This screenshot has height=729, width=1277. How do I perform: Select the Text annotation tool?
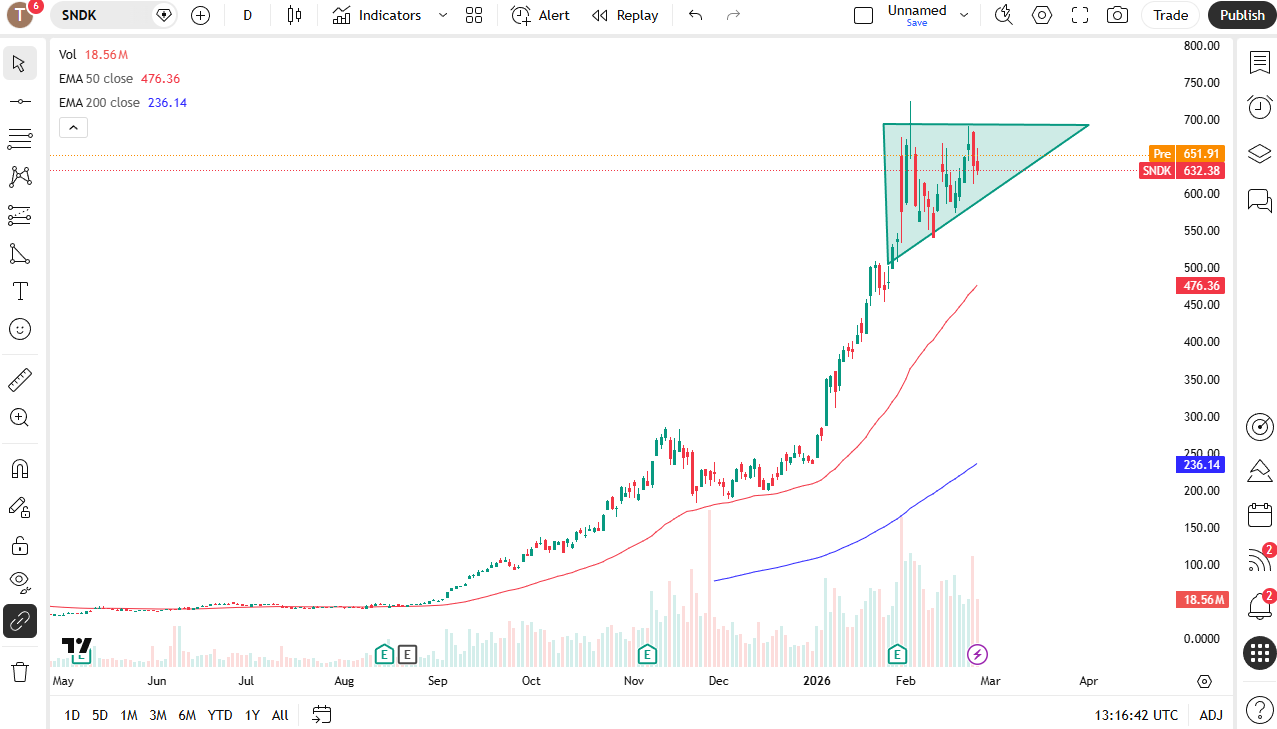tap(19, 291)
